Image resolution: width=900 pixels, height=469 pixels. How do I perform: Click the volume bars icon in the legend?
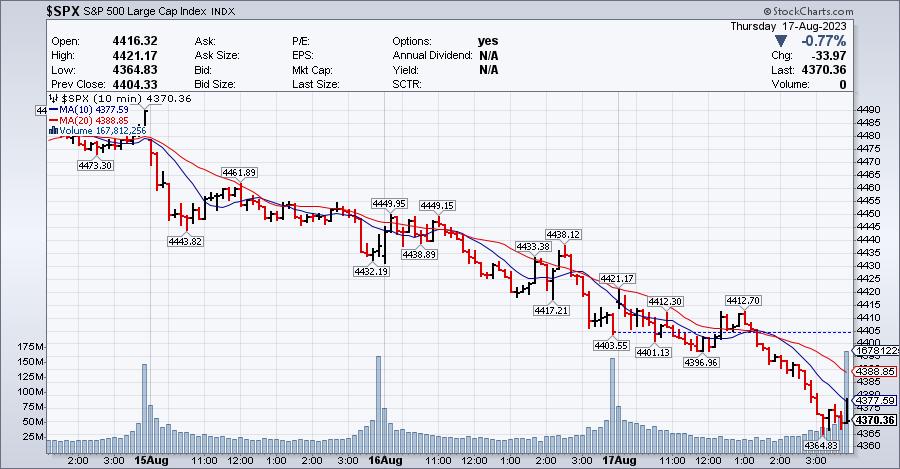click(52, 130)
